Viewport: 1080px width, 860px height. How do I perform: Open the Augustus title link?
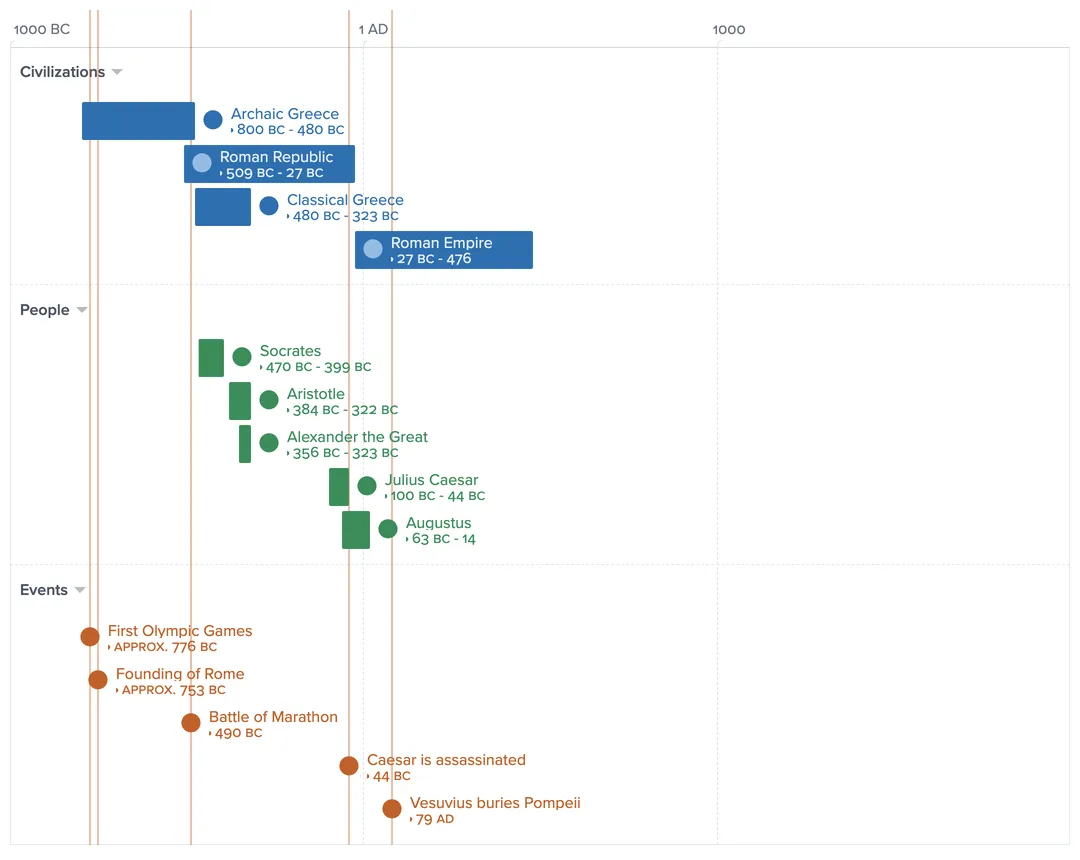(439, 523)
